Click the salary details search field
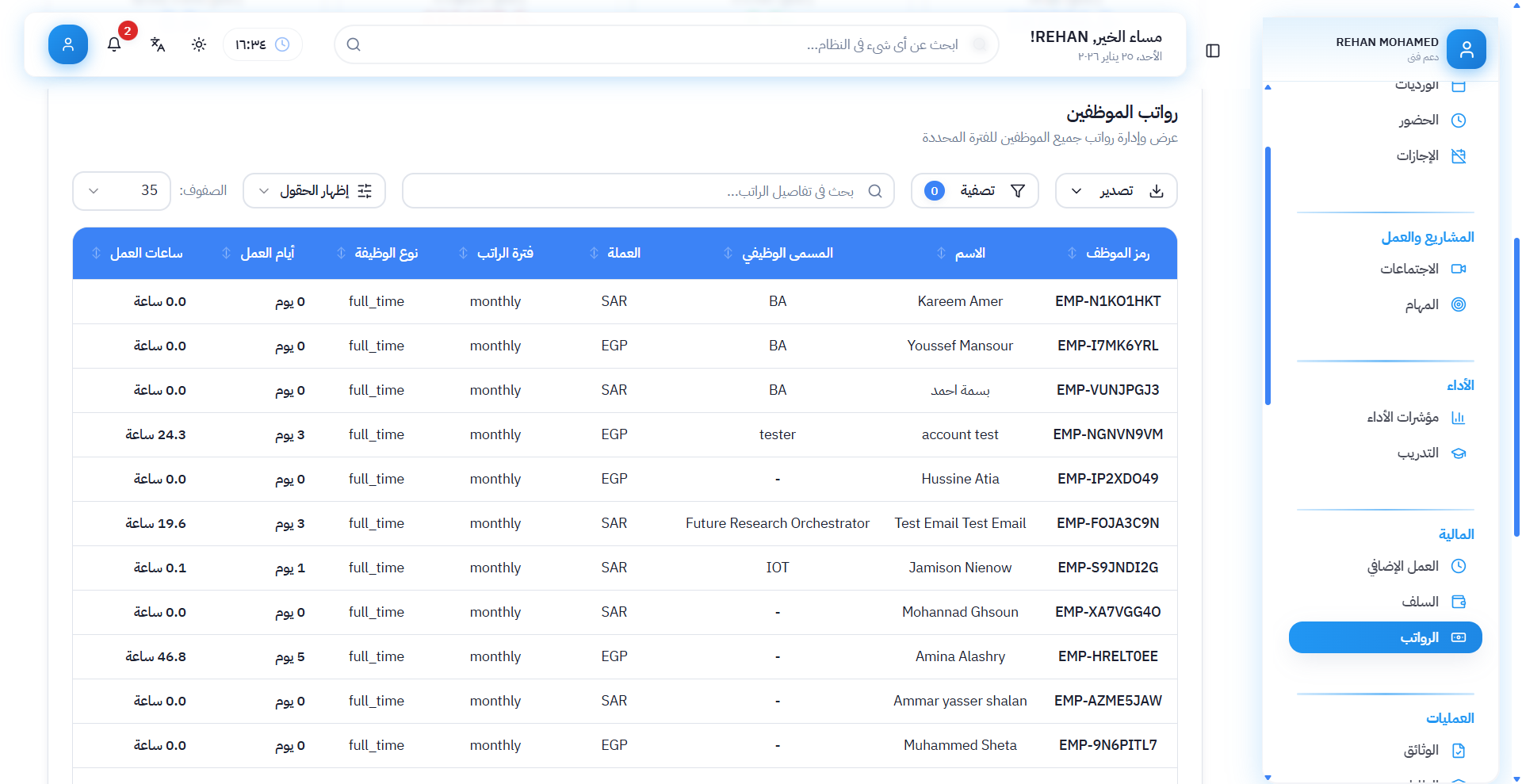Viewport: 1522px width, 784px height. (x=648, y=191)
